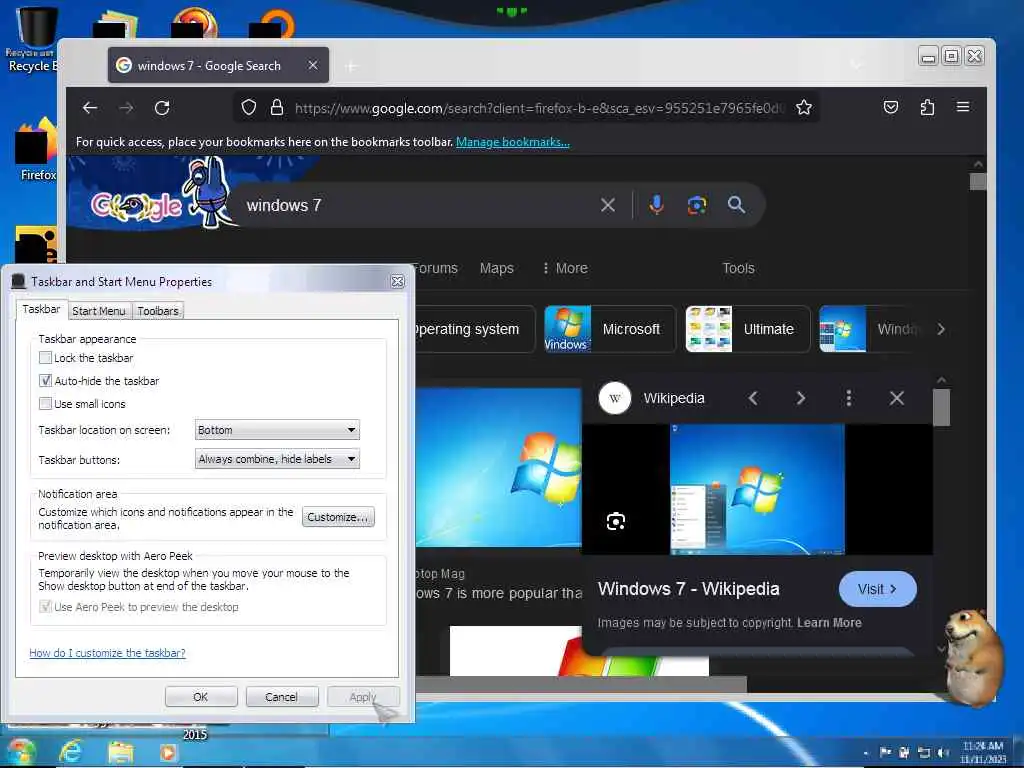The image size is (1024, 768).
Task: Click the Google search text box
Action: [418, 205]
